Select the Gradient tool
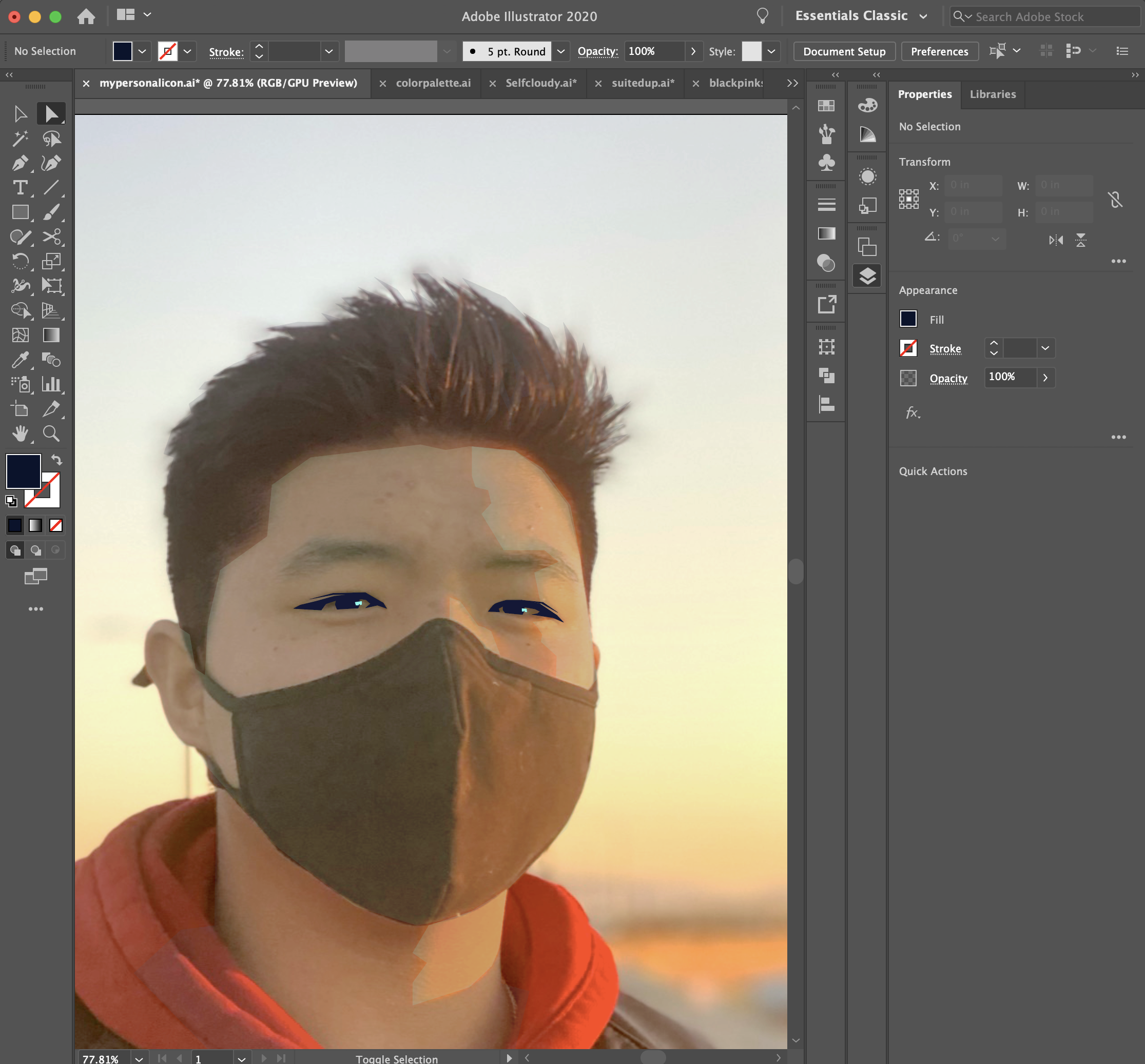Screen dimensions: 1145x1064 click(51, 335)
